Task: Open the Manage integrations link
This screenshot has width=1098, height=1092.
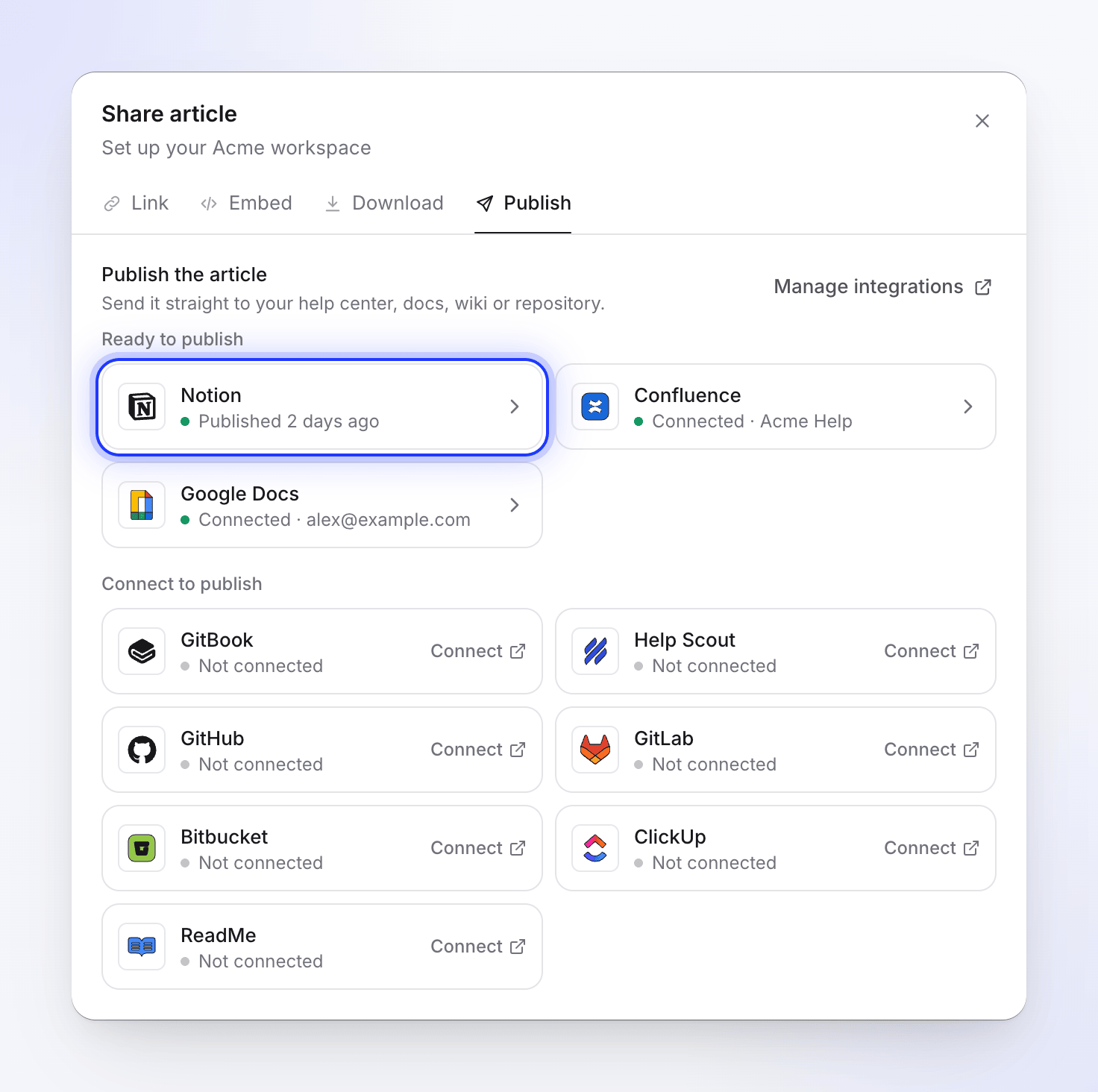Action: (883, 287)
